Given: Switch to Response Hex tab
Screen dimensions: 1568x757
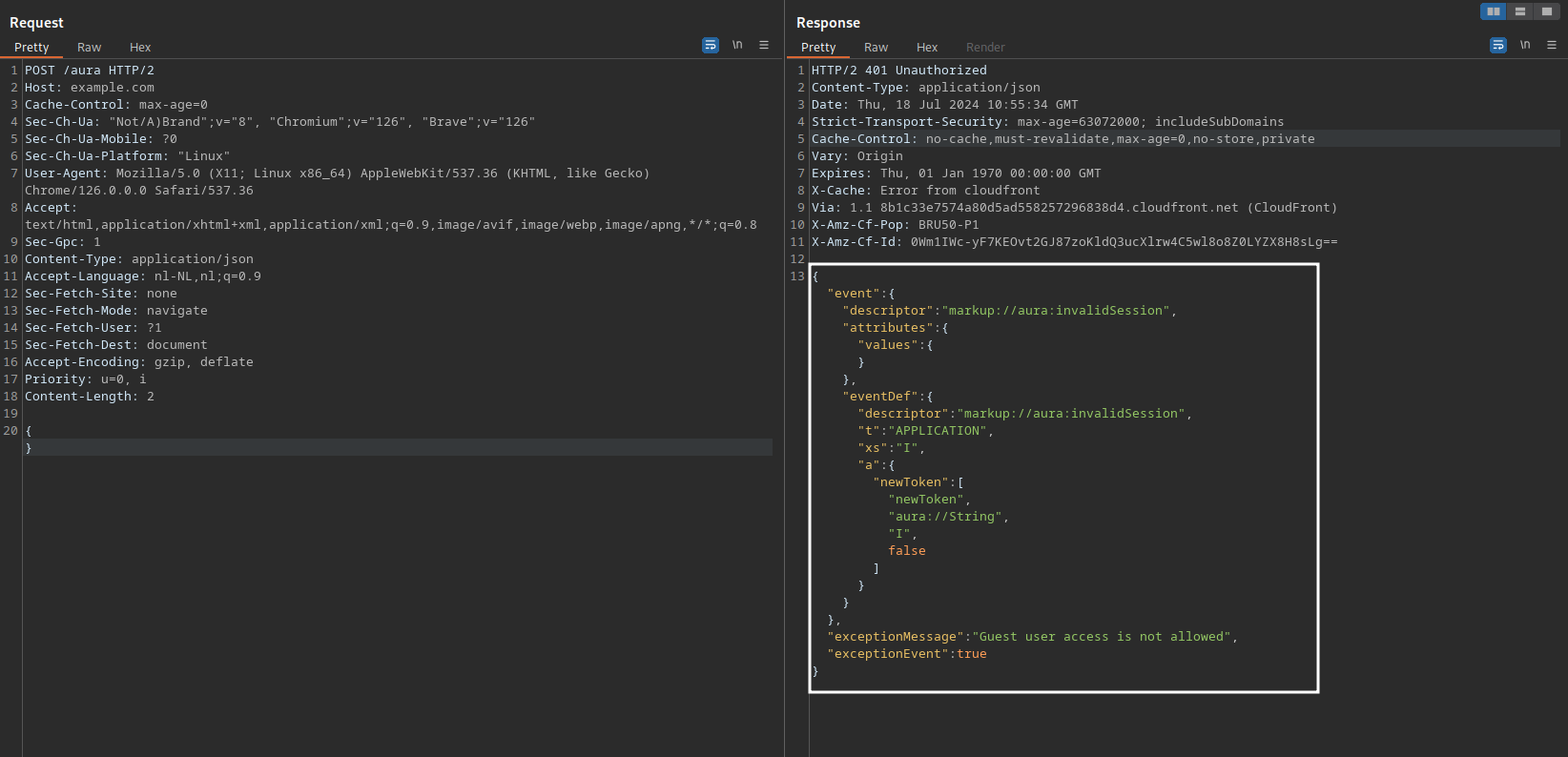Looking at the screenshot, I should [x=927, y=48].
